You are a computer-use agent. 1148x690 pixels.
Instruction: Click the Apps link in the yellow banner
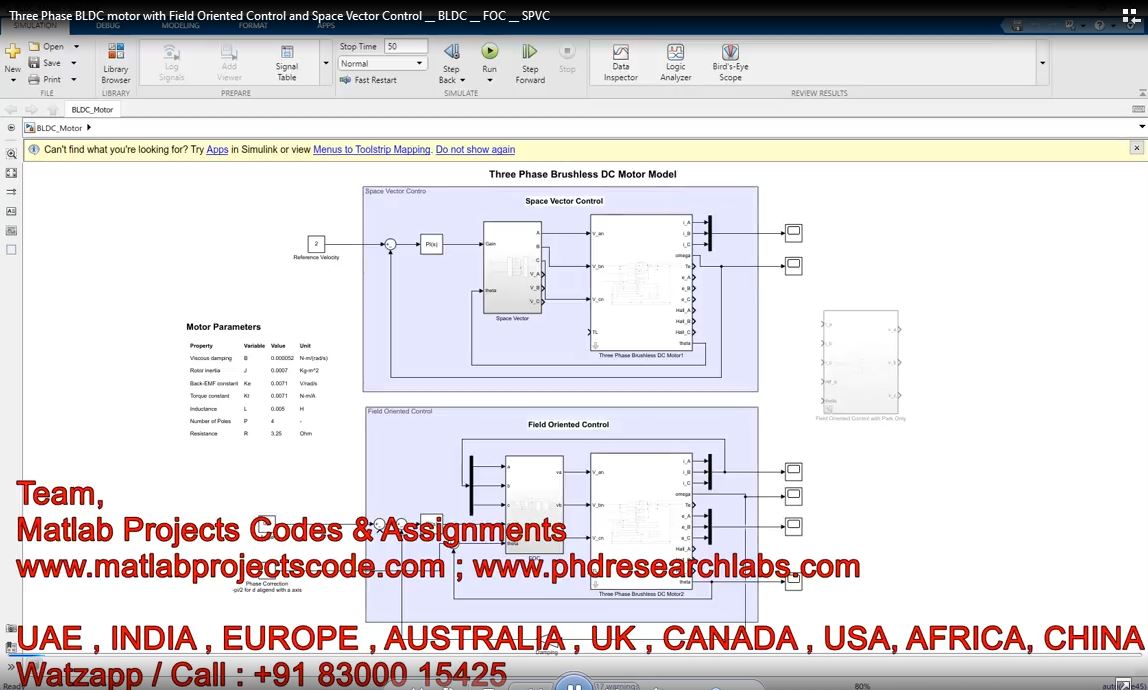[217, 149]
